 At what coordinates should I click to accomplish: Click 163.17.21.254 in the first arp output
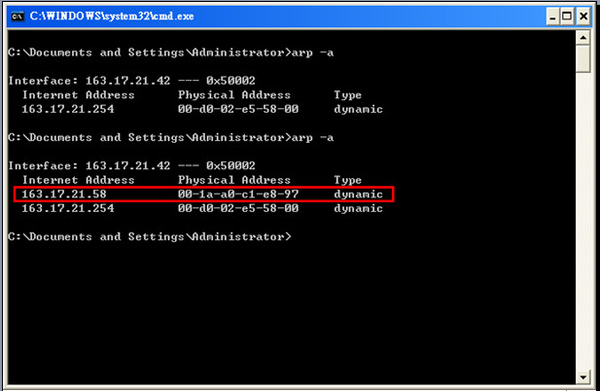[x=68, y=109]
